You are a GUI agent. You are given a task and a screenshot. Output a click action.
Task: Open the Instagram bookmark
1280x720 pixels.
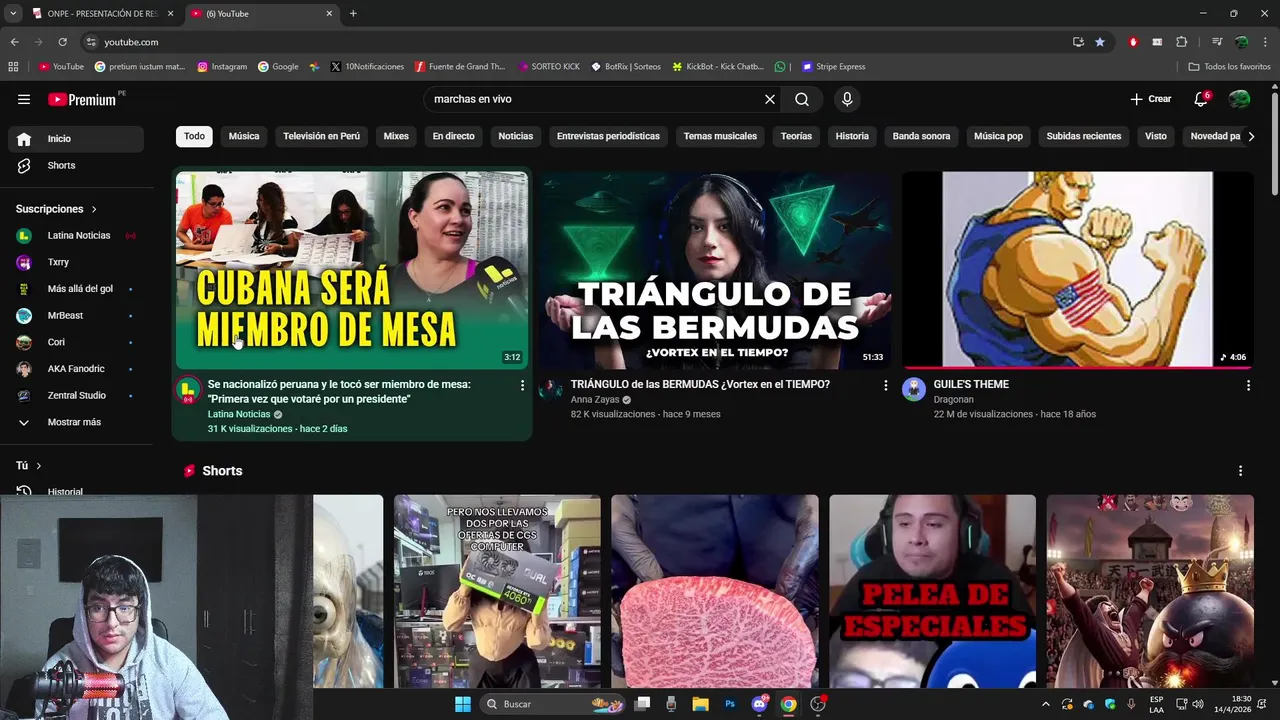coord(222,67)
